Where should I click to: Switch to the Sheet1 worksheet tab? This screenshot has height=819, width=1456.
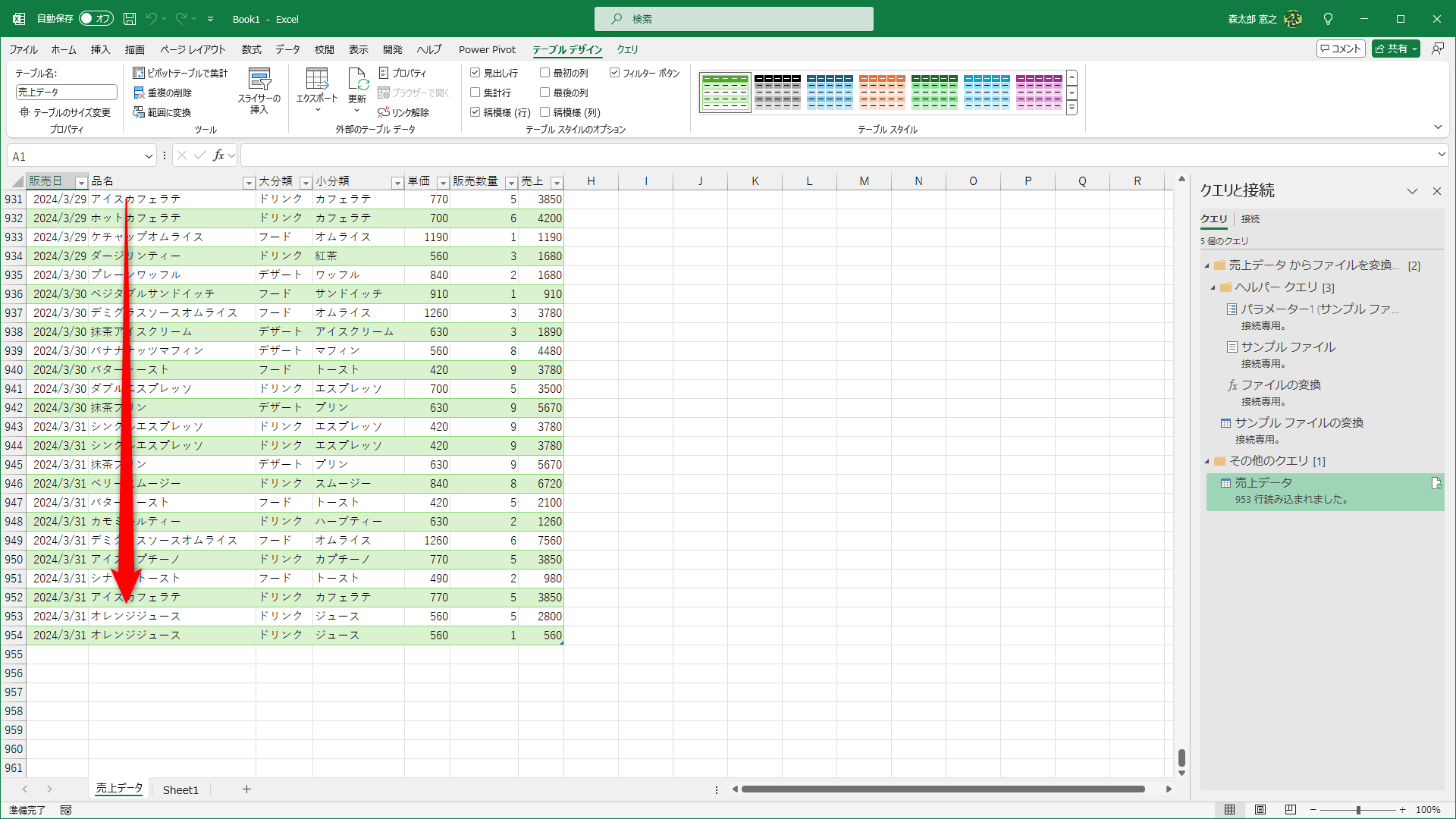tap(180, 789)
